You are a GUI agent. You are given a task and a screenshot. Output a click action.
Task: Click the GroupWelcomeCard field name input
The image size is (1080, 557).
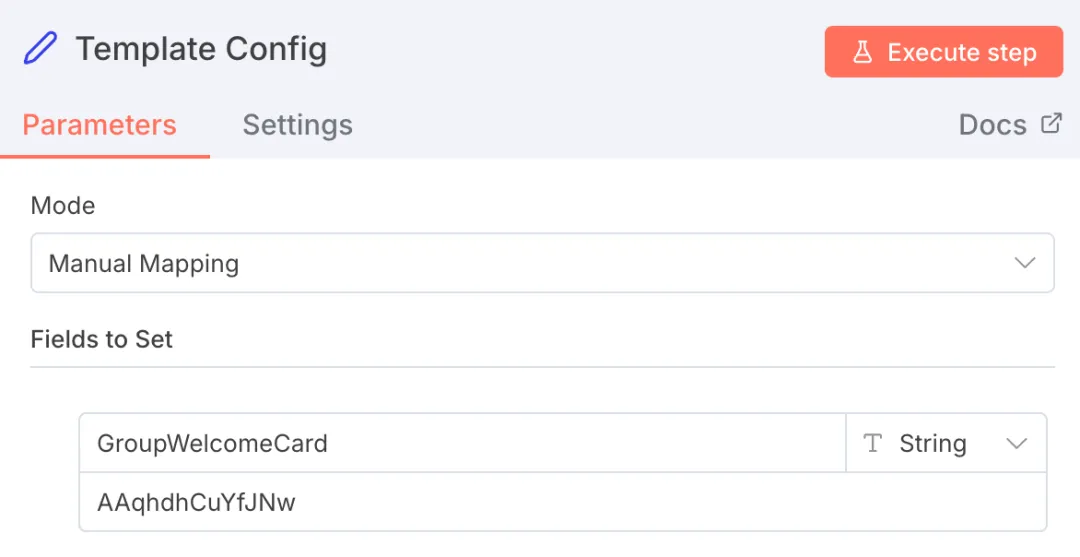point(462,443)
